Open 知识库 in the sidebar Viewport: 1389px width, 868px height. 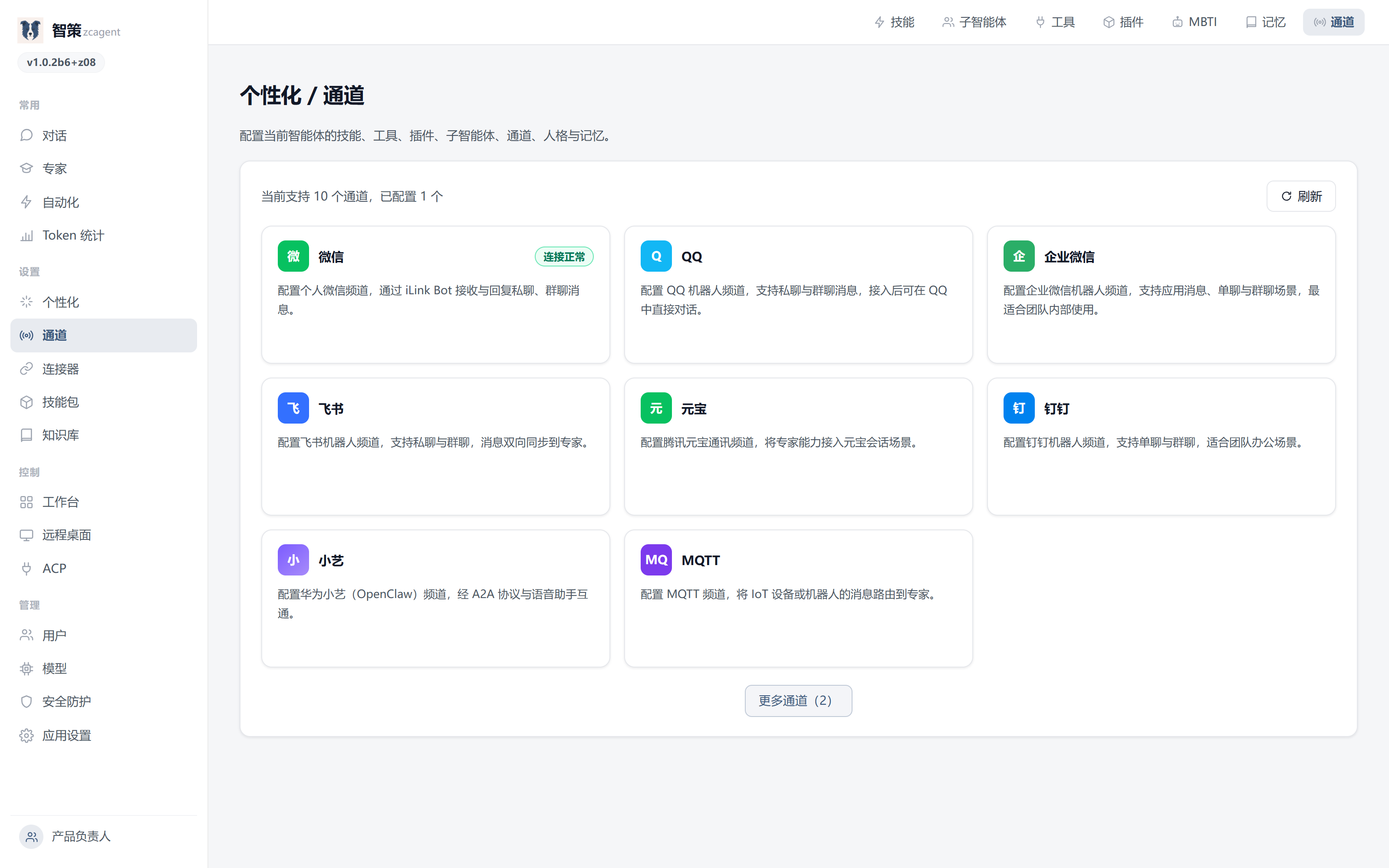(x=104, y=435)
